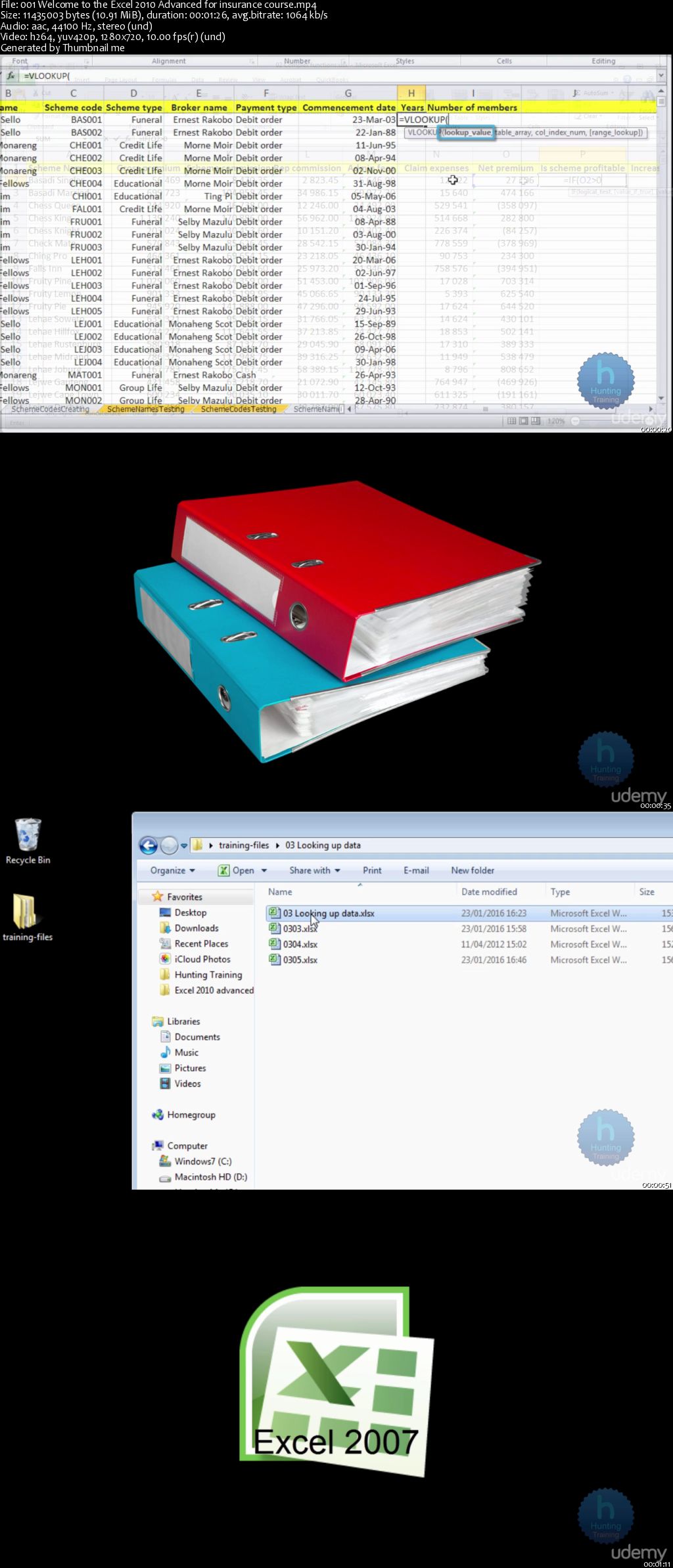Click the Desktop icon in Favorites
The height and width of the screenshot is (1568, 673).
(166, 912)
